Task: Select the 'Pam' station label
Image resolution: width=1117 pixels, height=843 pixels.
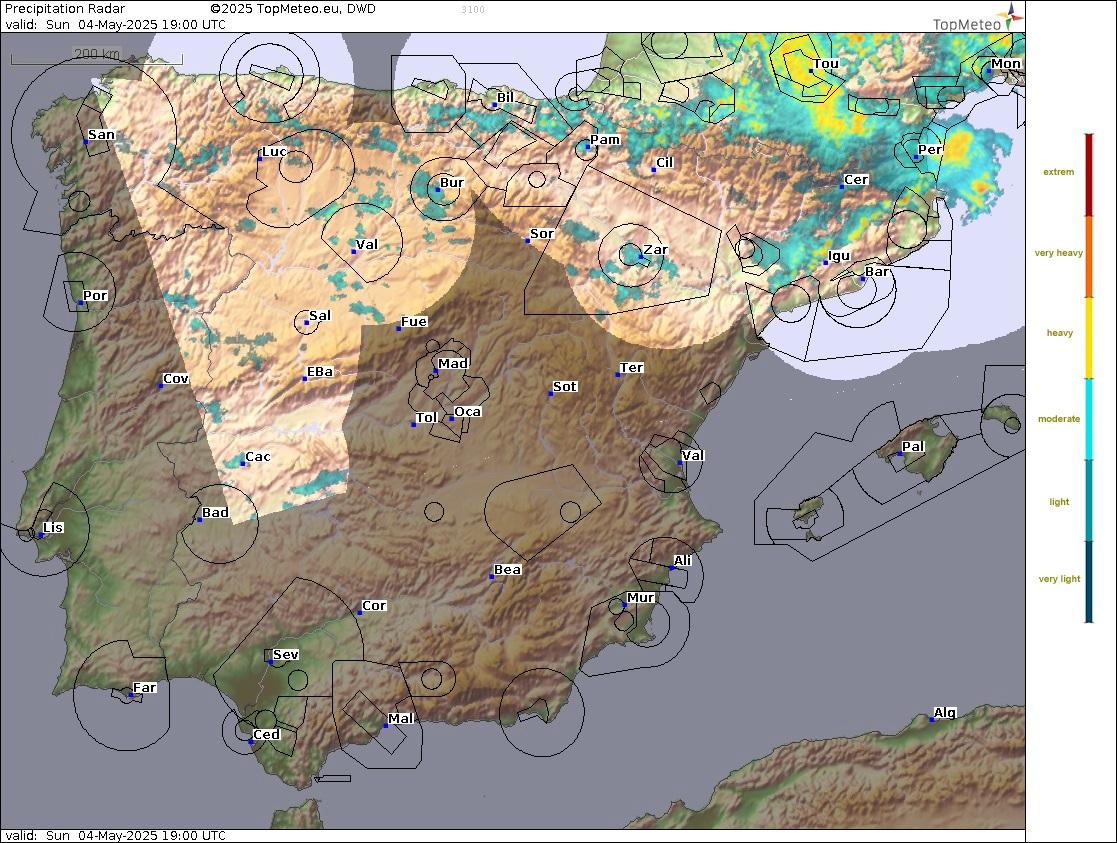Action: 605,140
